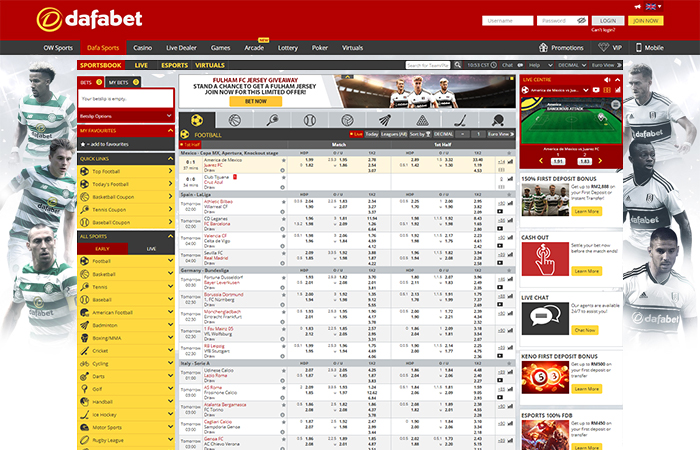Image resolution: width=700 pixels, height=450 pixels.
Task: Select the tennis racket sport icon tab
Action: (x=272, y=120)
